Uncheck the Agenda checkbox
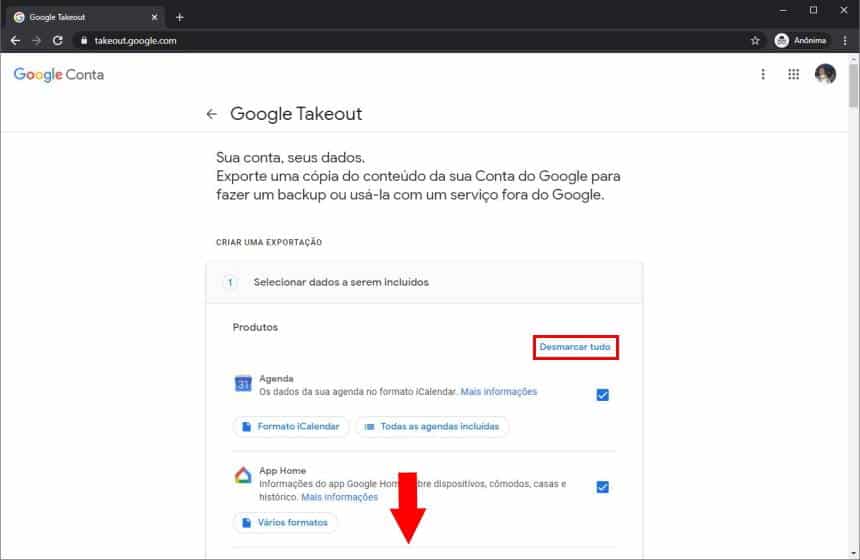 click(602, 395)
